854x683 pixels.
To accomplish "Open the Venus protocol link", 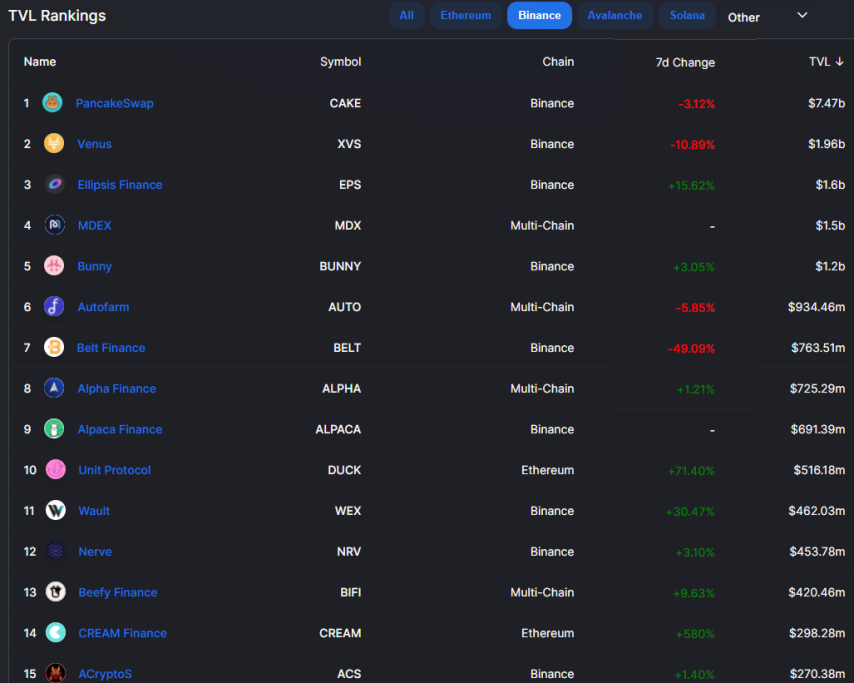I will pos(94,144).
